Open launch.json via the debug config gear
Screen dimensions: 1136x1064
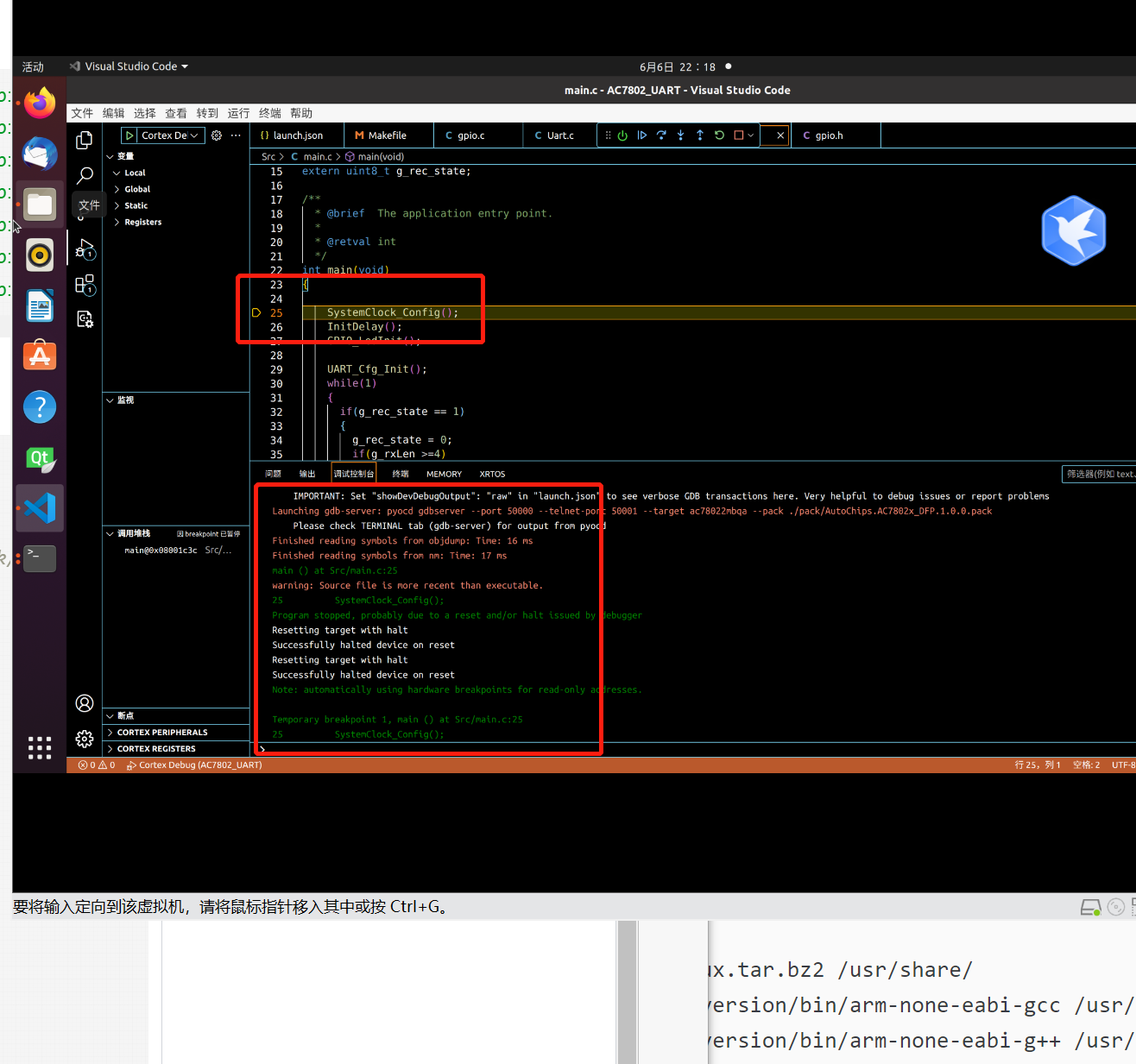[217, 135]
